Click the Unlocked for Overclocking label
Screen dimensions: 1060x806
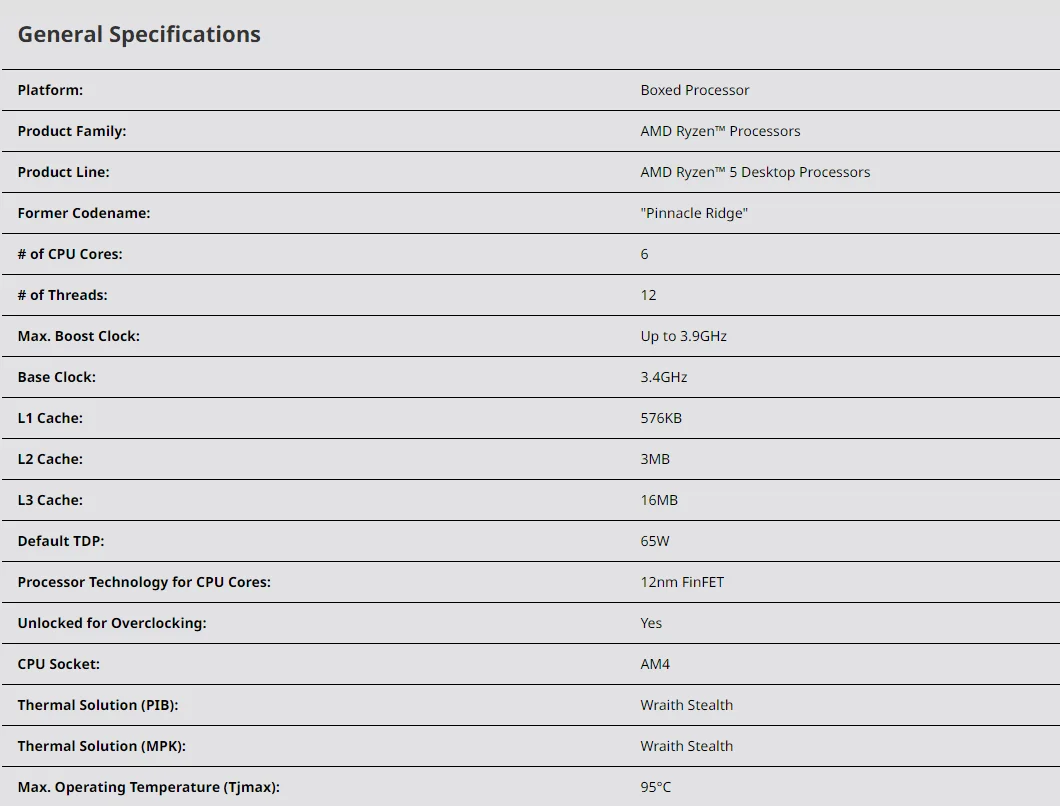(112, 623)
